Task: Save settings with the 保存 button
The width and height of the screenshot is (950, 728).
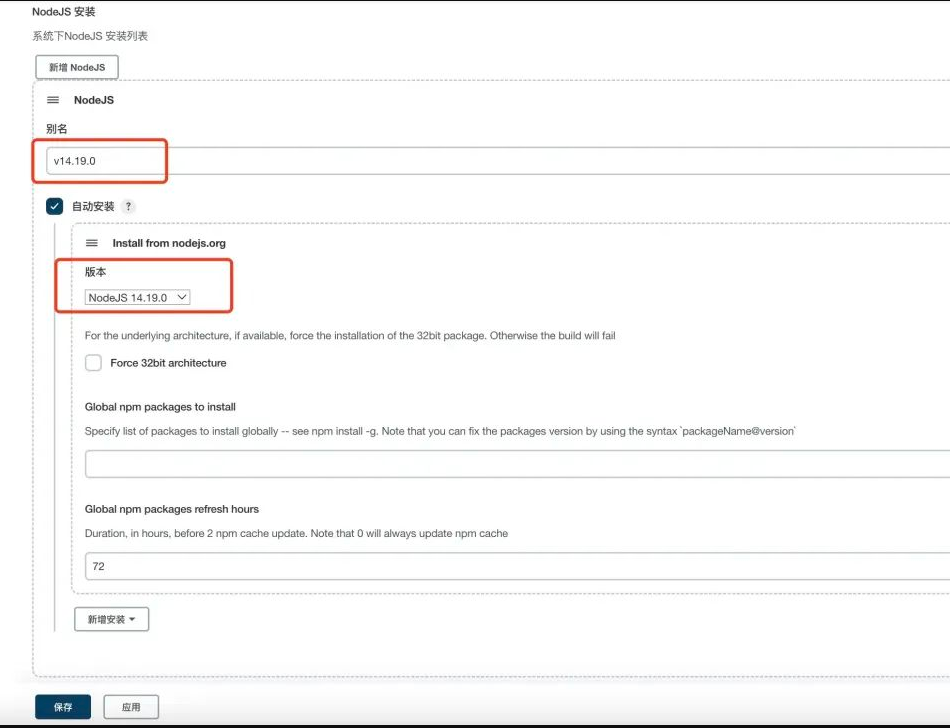Action: click(x=63, y=707)
